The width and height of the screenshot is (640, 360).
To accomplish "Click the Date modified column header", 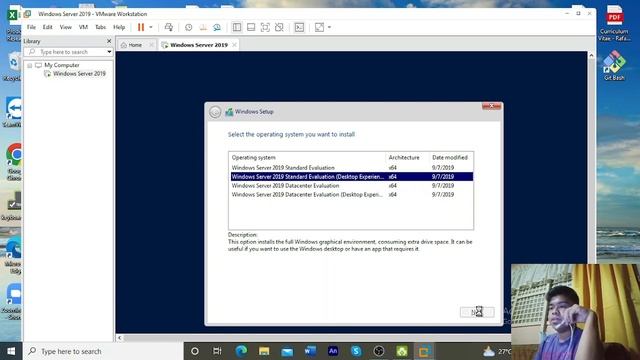I will pyautogui.click(x=451, y=158).
